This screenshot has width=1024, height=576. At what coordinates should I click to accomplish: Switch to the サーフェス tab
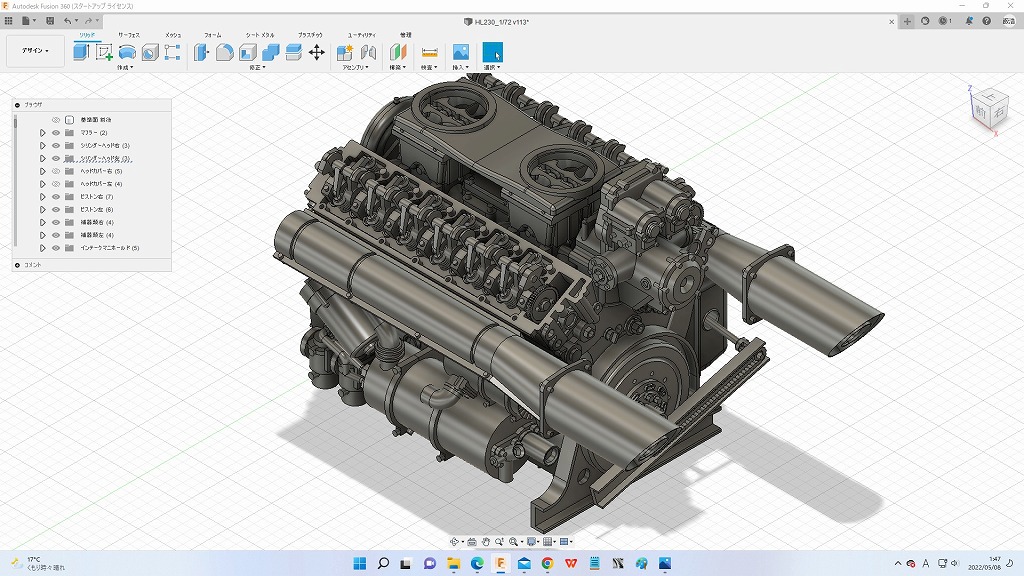click(129, 35)
